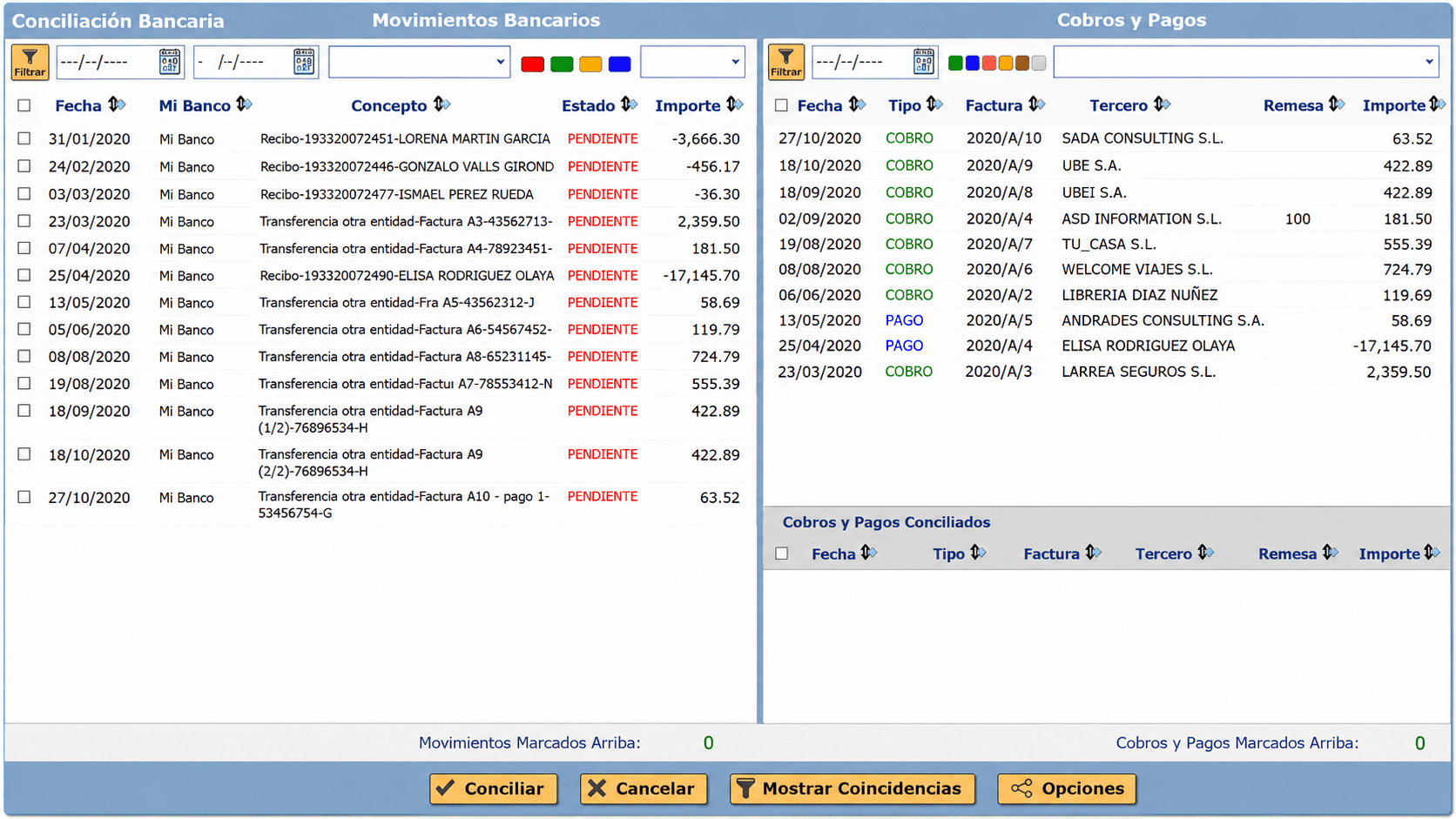This screenshot has height=819, width=1456.
Task: Click the Conciliar button
Action: click(x=493, y=789)
